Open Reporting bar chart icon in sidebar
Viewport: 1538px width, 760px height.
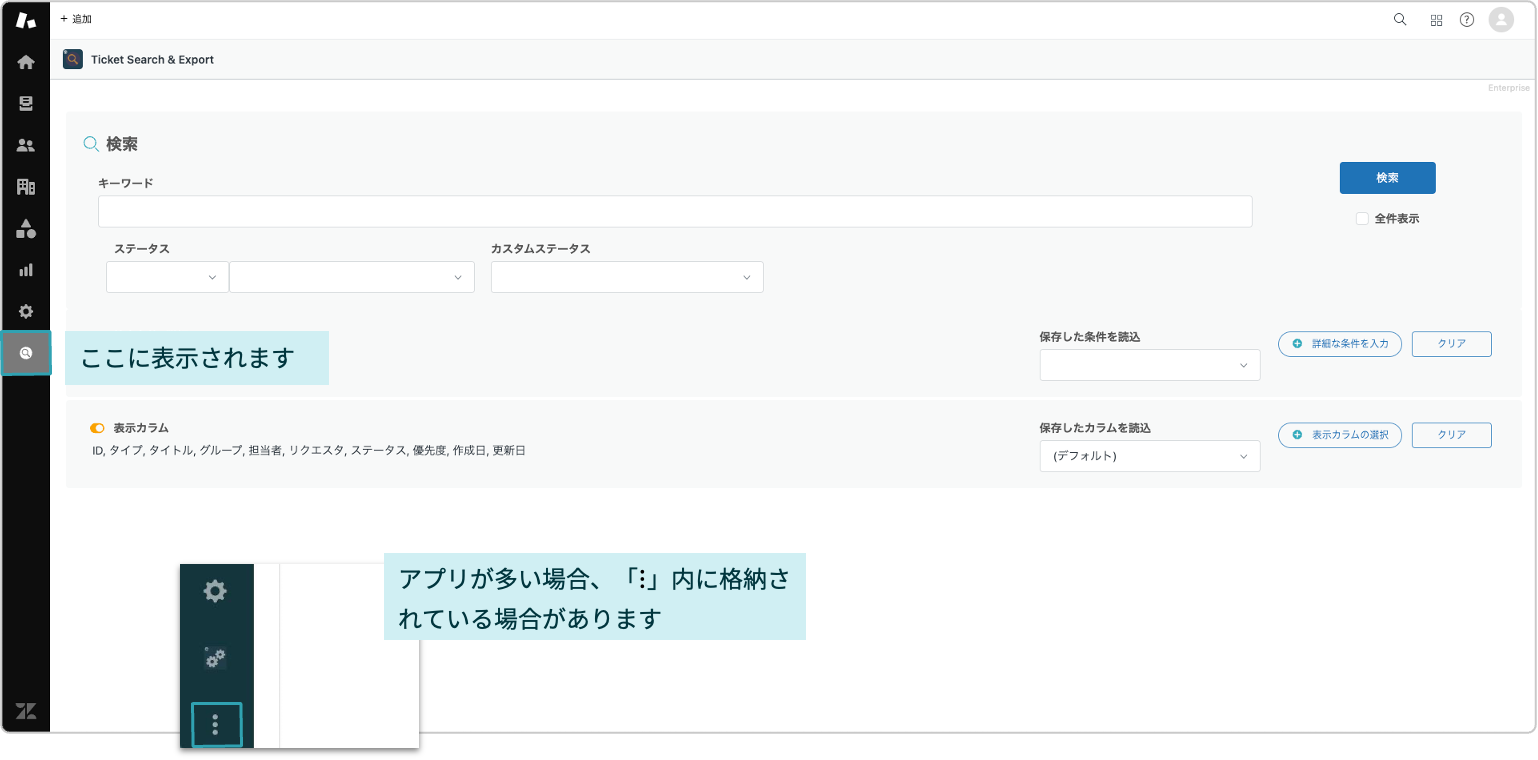(26, 270)
